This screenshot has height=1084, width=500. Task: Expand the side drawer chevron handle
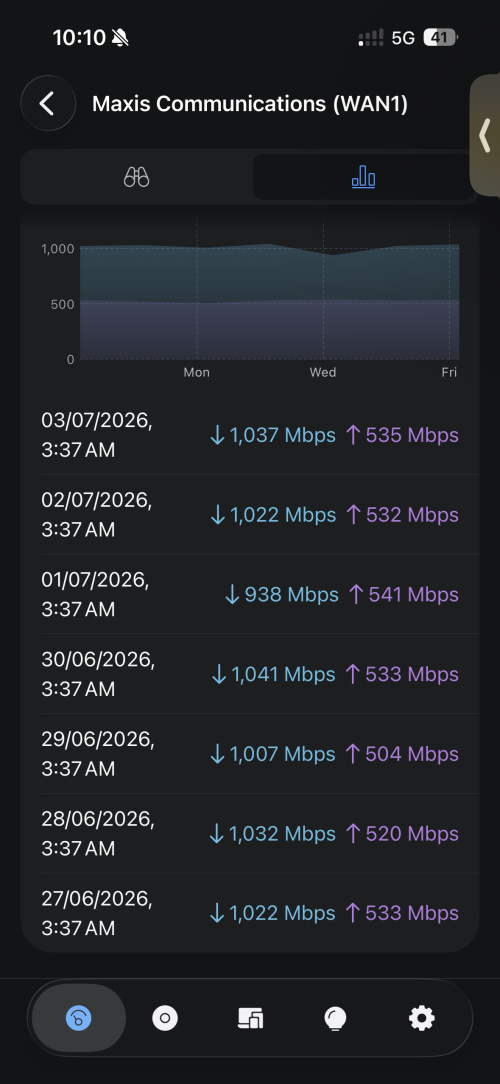(485, 136)
